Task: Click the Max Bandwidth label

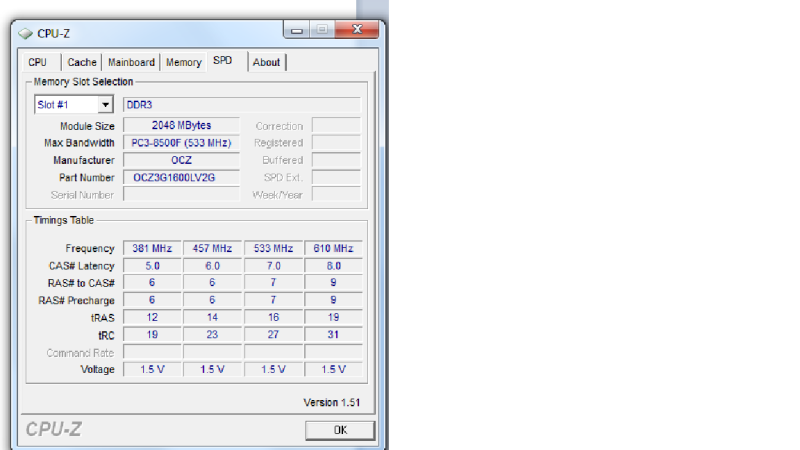Action: click(x=79, y=143)
